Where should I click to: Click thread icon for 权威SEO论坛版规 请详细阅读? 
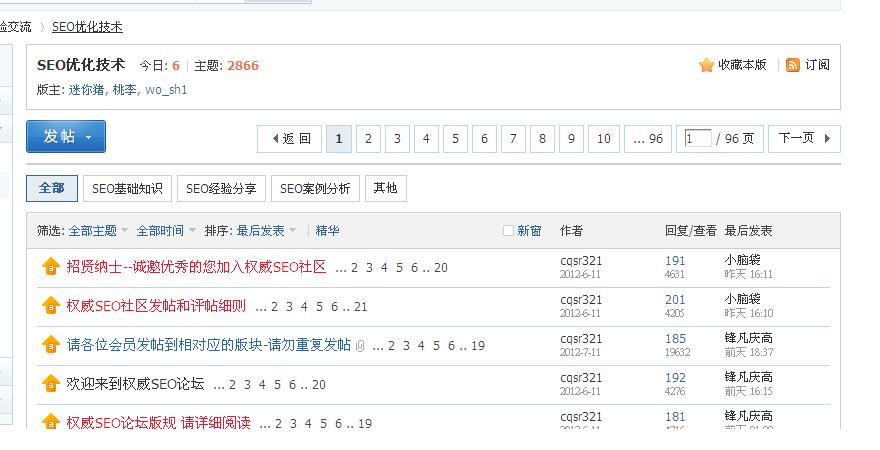tap(51, 421)
